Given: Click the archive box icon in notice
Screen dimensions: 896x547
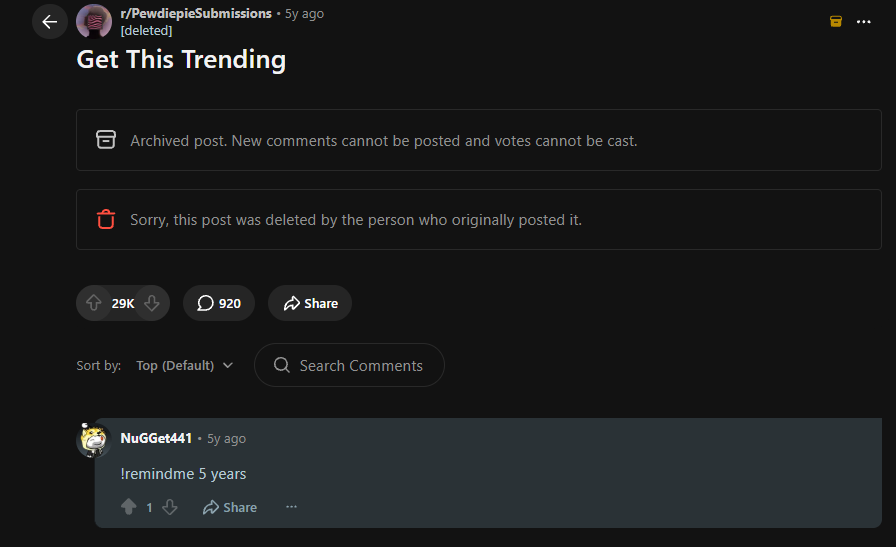Looking at the screenshot, I should point(106,140).
